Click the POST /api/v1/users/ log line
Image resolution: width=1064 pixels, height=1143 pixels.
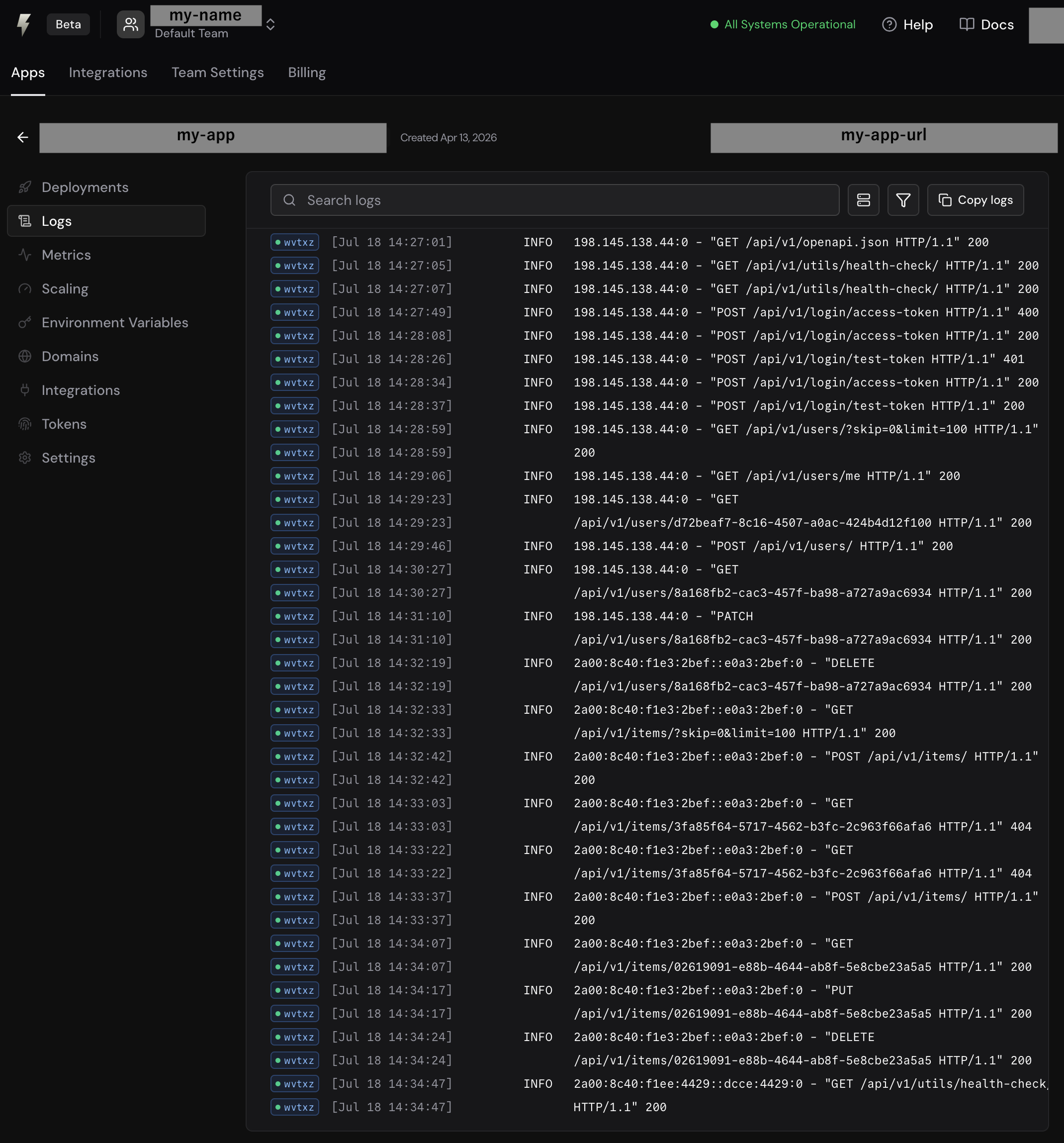(763, 546)
